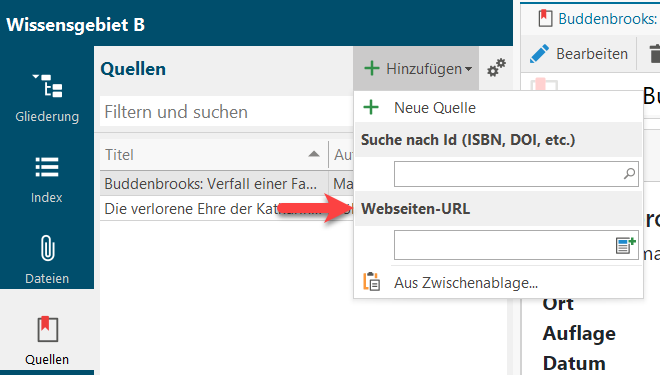This screenshot has width=660, height=375.
Task: Click the Bearbeiten pencil button
Action: (x=579, y=54)
